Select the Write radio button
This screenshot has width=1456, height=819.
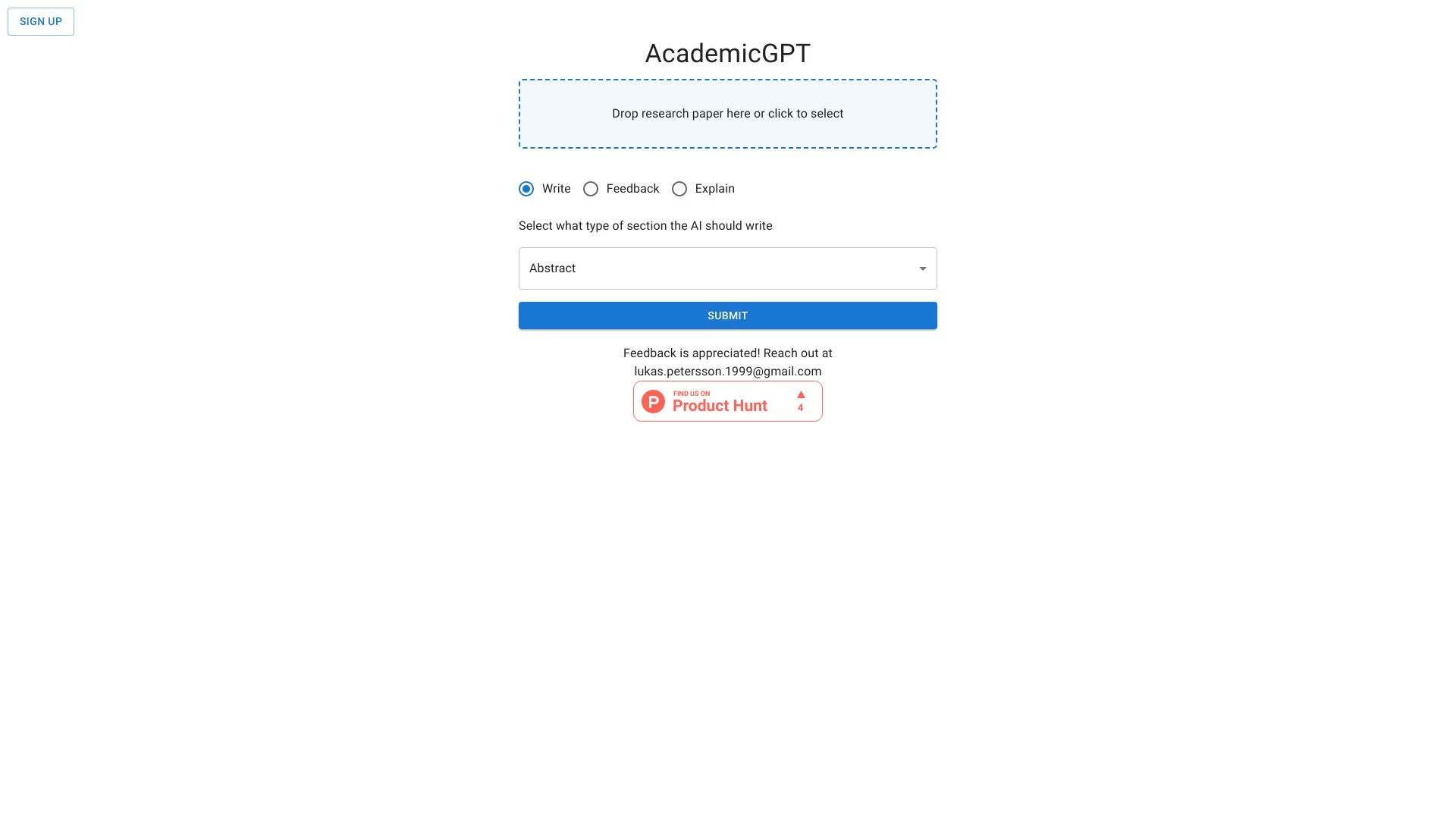coord(525,189)
